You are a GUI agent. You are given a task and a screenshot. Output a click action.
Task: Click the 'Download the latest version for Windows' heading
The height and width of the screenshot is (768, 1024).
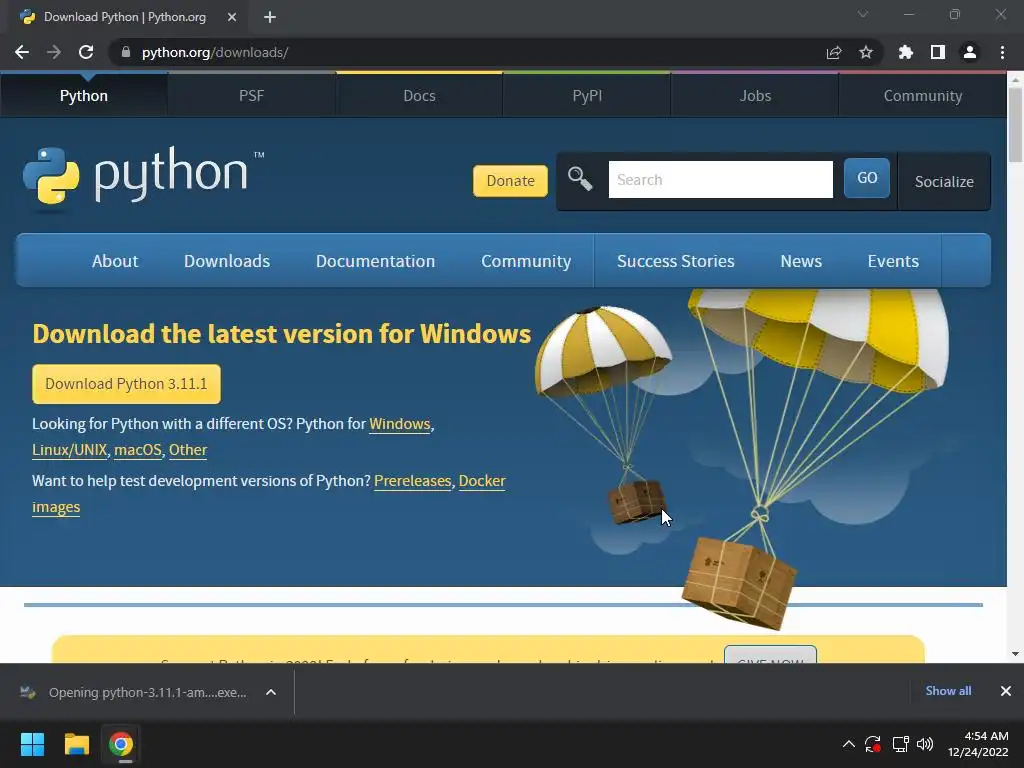point(281,334)
